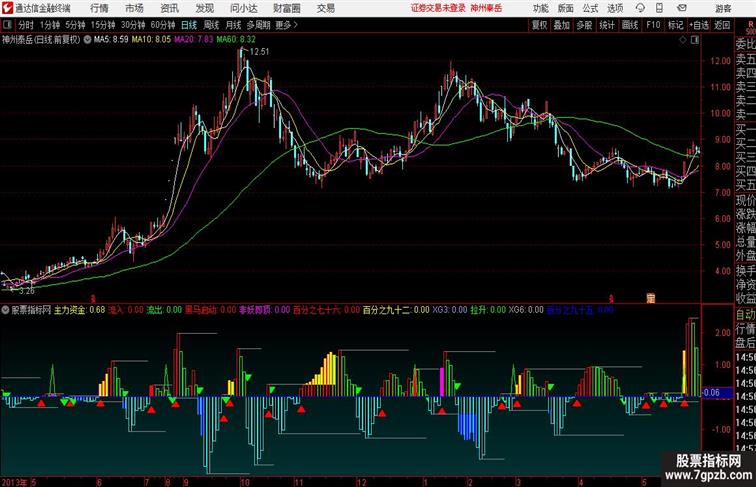
Task: Switch to the 15分钟 period
Action: (x=103, y=25)
